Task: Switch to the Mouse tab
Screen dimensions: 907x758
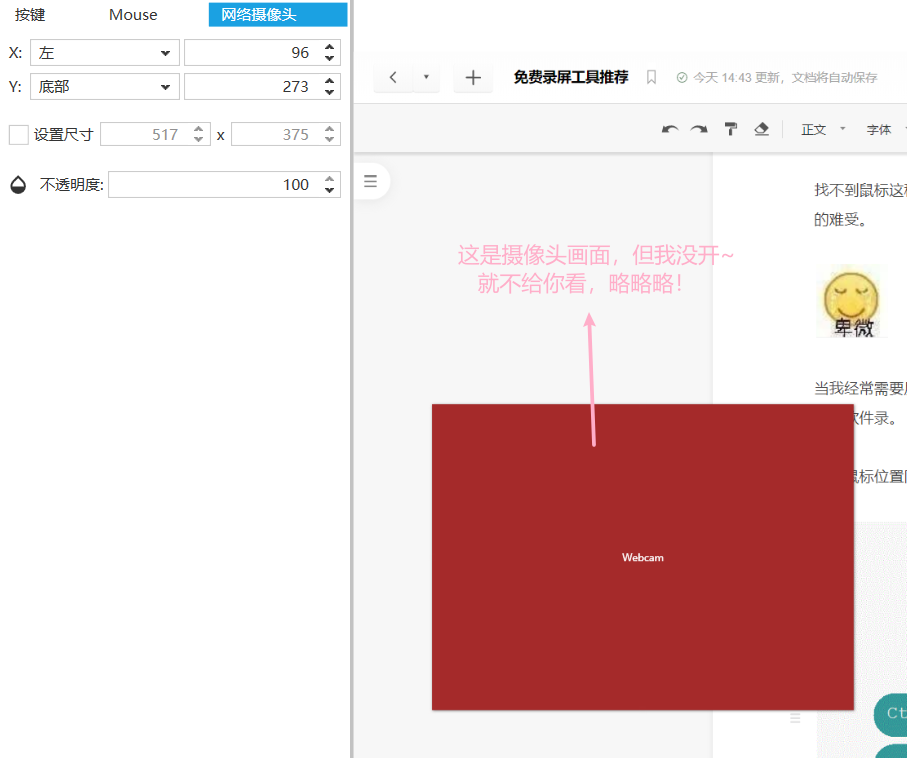Action: click(x=133, y=15)
